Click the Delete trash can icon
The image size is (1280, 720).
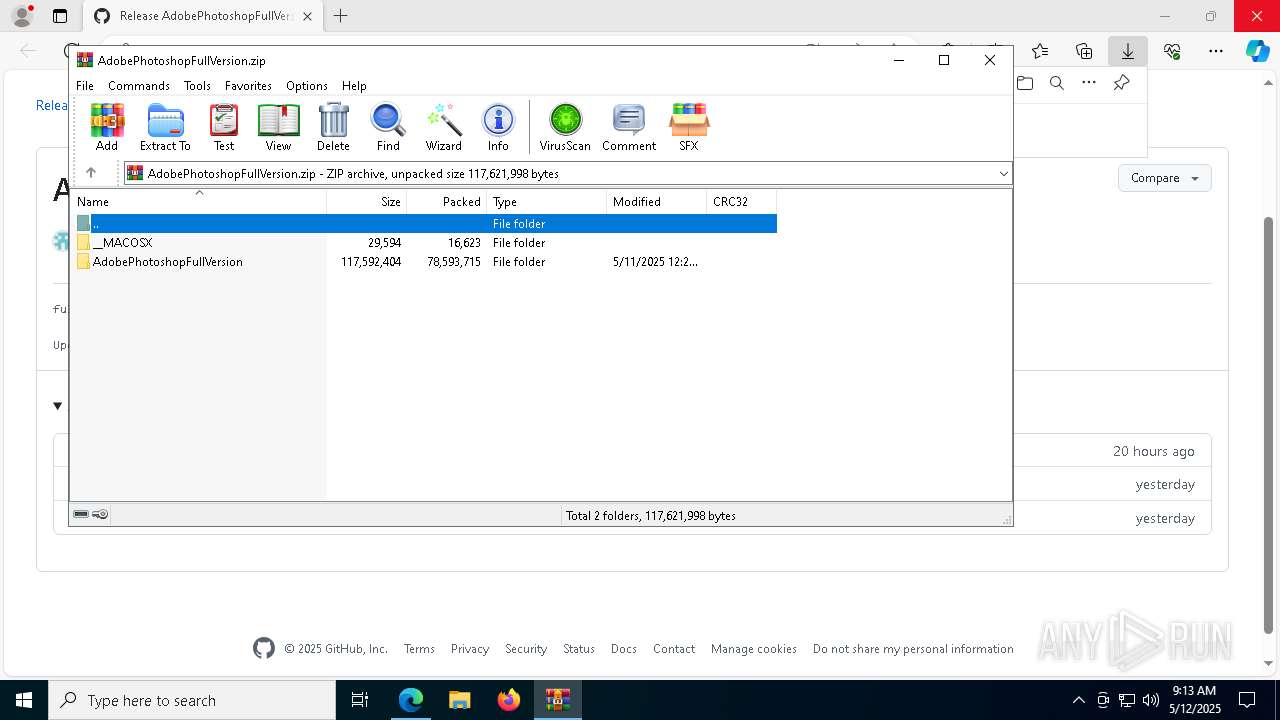[x=333, y=127]
